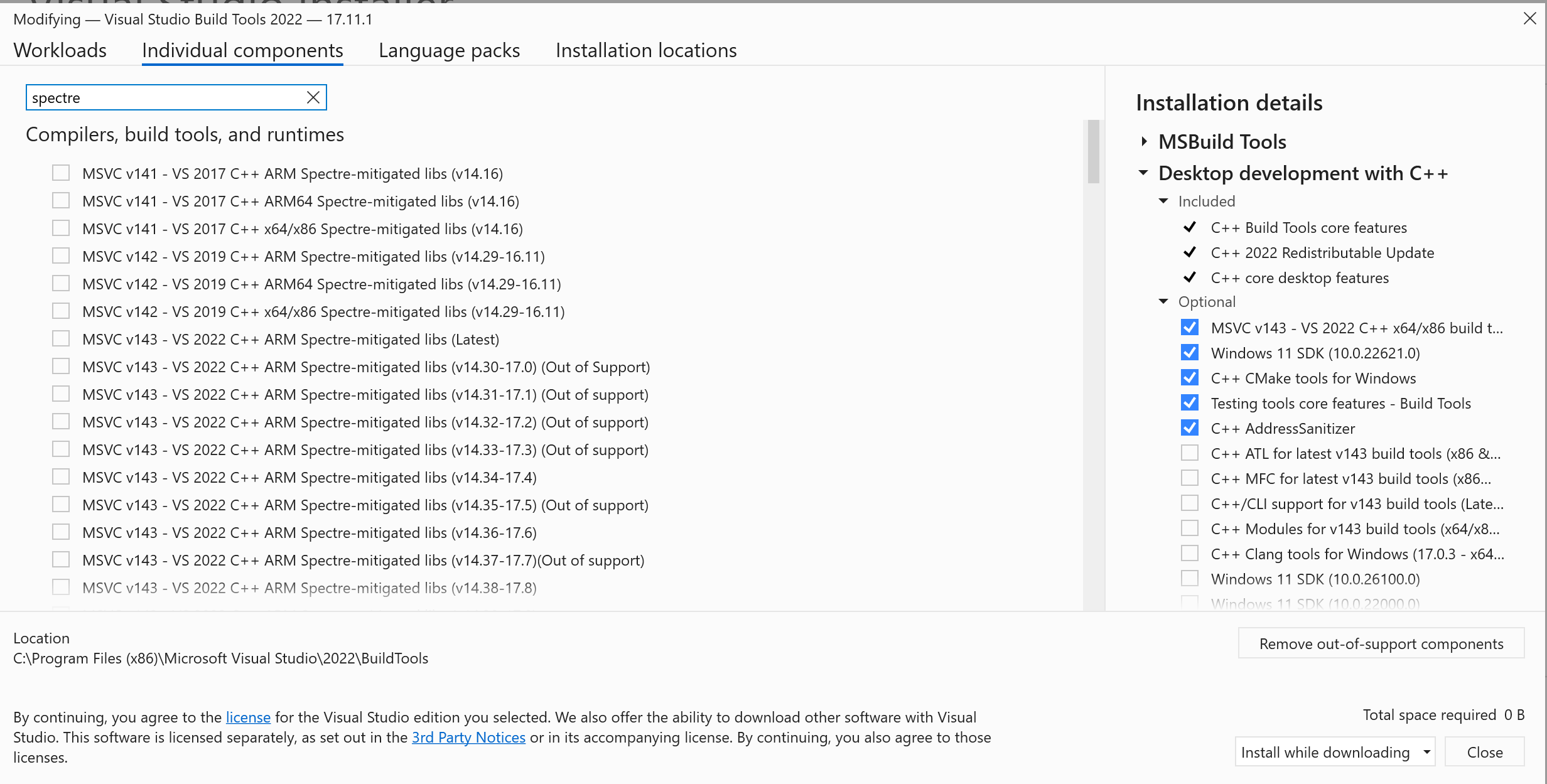Click the components list scrollbar thumb
The width and height of the screenshot is (1547, 784).
[1093, 152]
